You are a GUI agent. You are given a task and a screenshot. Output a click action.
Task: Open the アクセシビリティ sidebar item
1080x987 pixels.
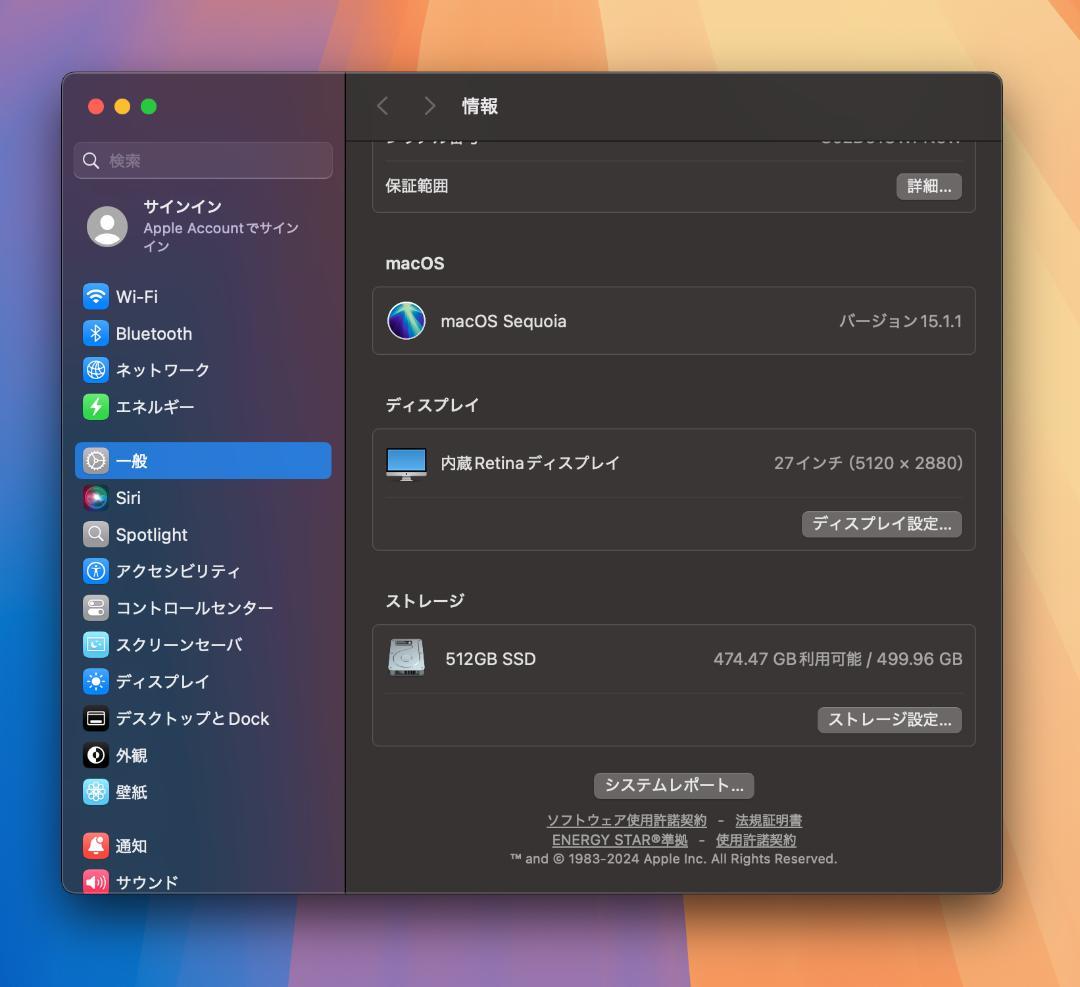point(203,571)
